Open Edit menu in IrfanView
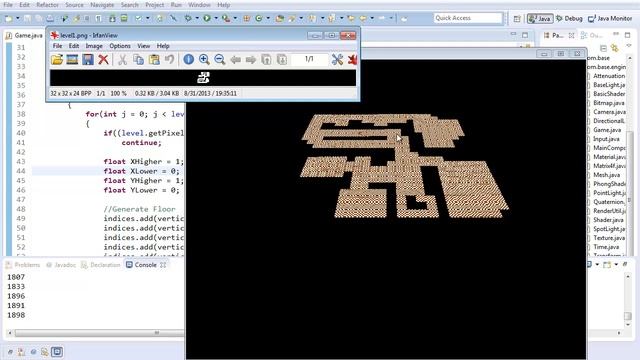The image size is (640, 360). [74, 46]
